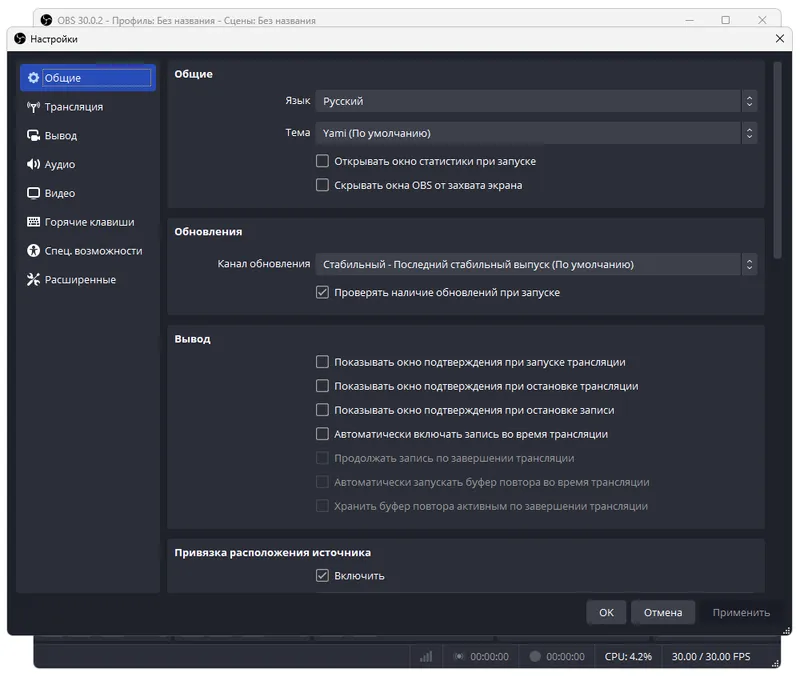Image resolution: width=800 pixels, height=677 pixels.
Task: Click the speaker icon beside Аудио
Action: 33,164
